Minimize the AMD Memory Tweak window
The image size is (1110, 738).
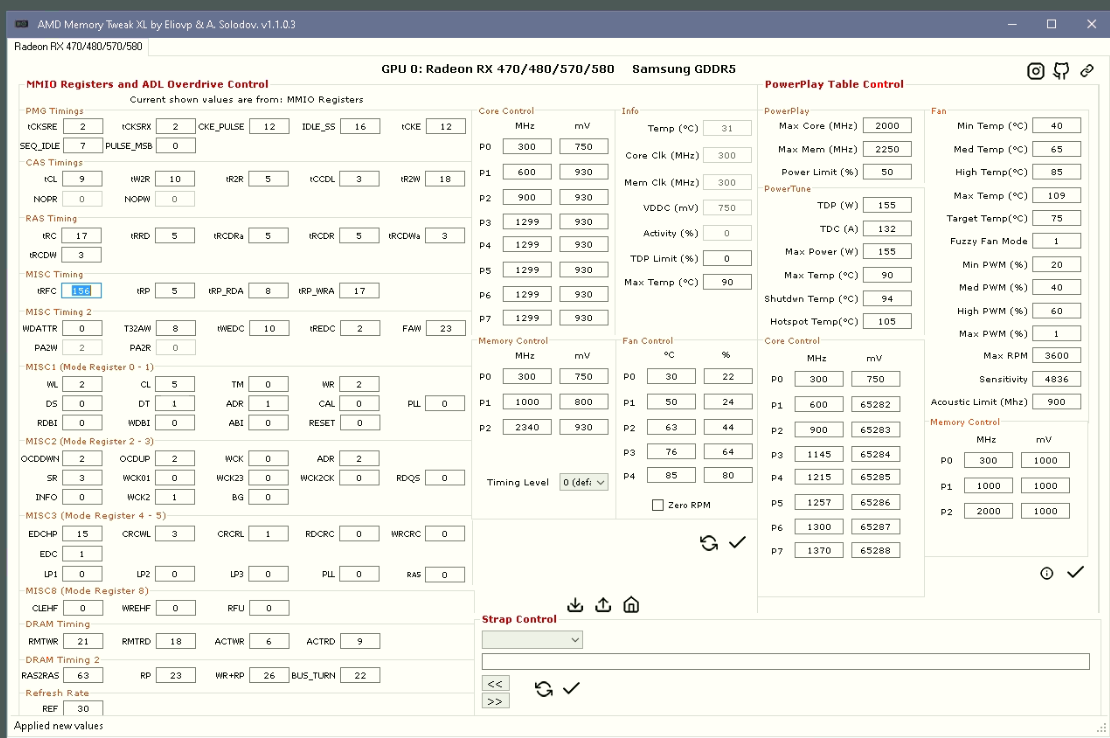coord(1012,24)
